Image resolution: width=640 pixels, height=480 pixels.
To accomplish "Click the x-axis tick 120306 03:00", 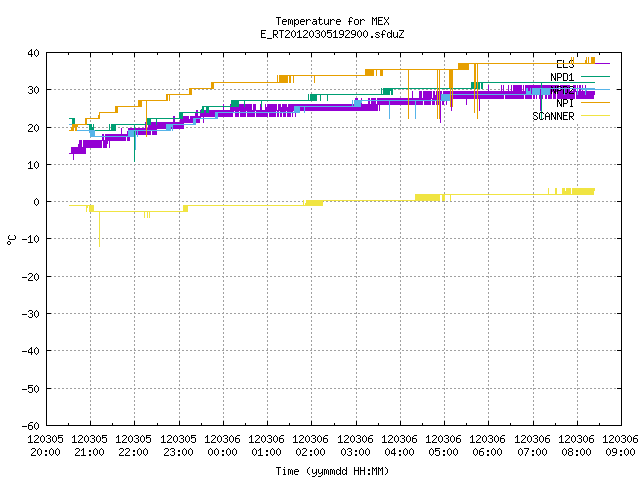I will (355, 446).
